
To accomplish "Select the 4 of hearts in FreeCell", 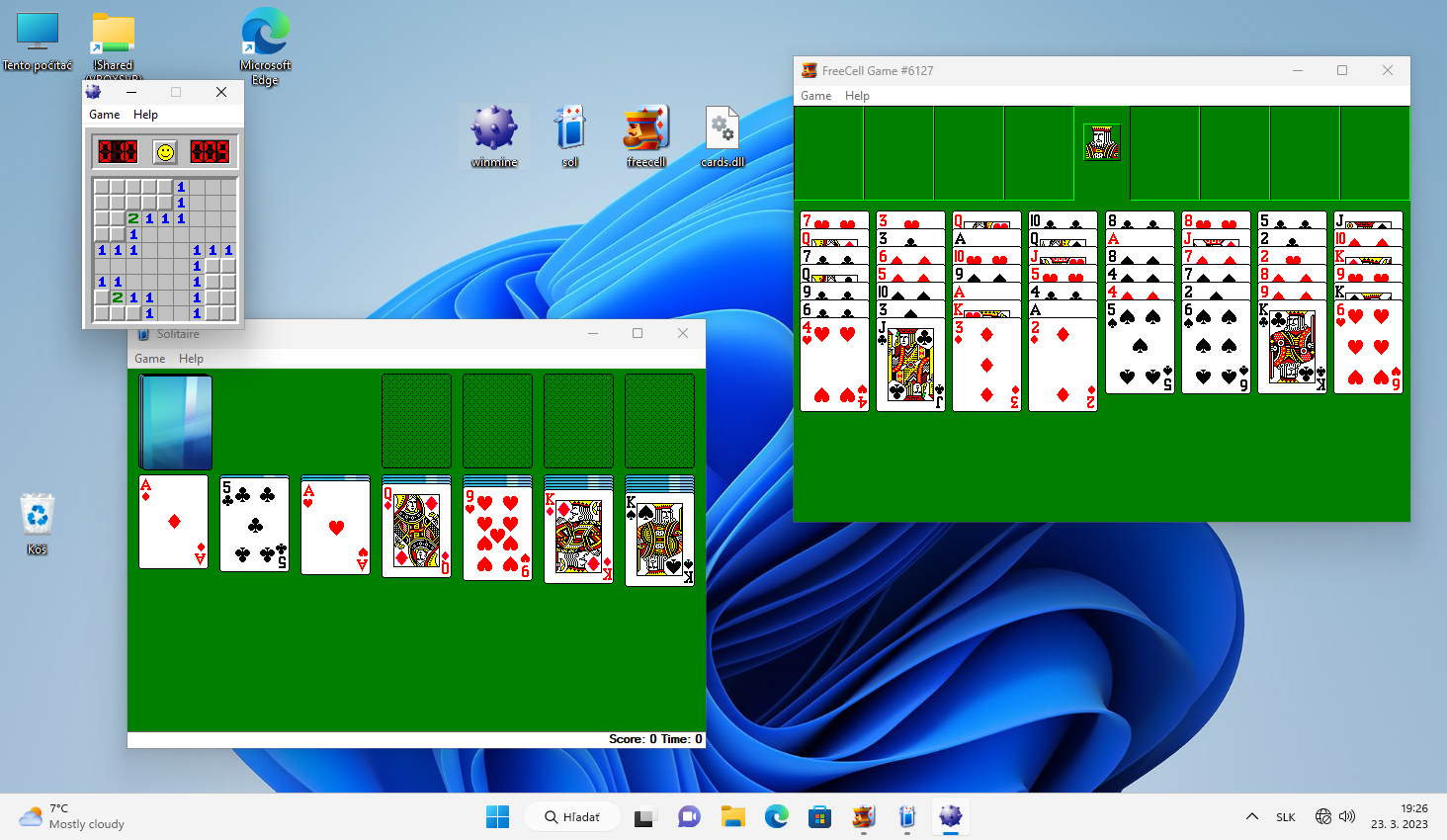I will click(834, 366).
